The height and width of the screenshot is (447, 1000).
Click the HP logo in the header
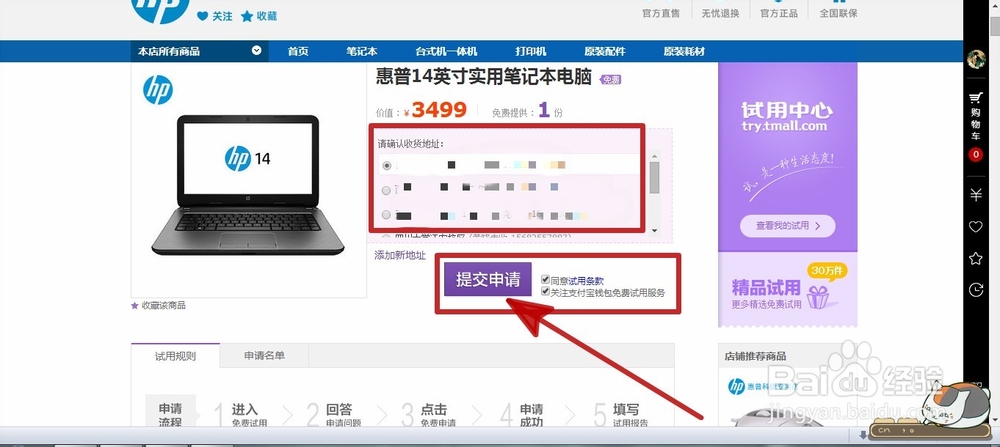click(x=159, y=11)
